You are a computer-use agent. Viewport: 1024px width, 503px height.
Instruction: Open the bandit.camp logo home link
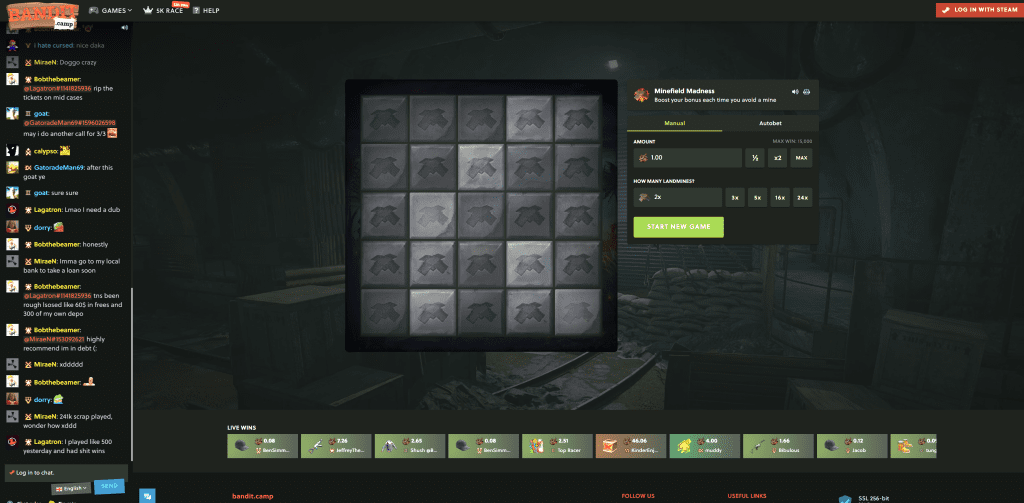point(42,15)
